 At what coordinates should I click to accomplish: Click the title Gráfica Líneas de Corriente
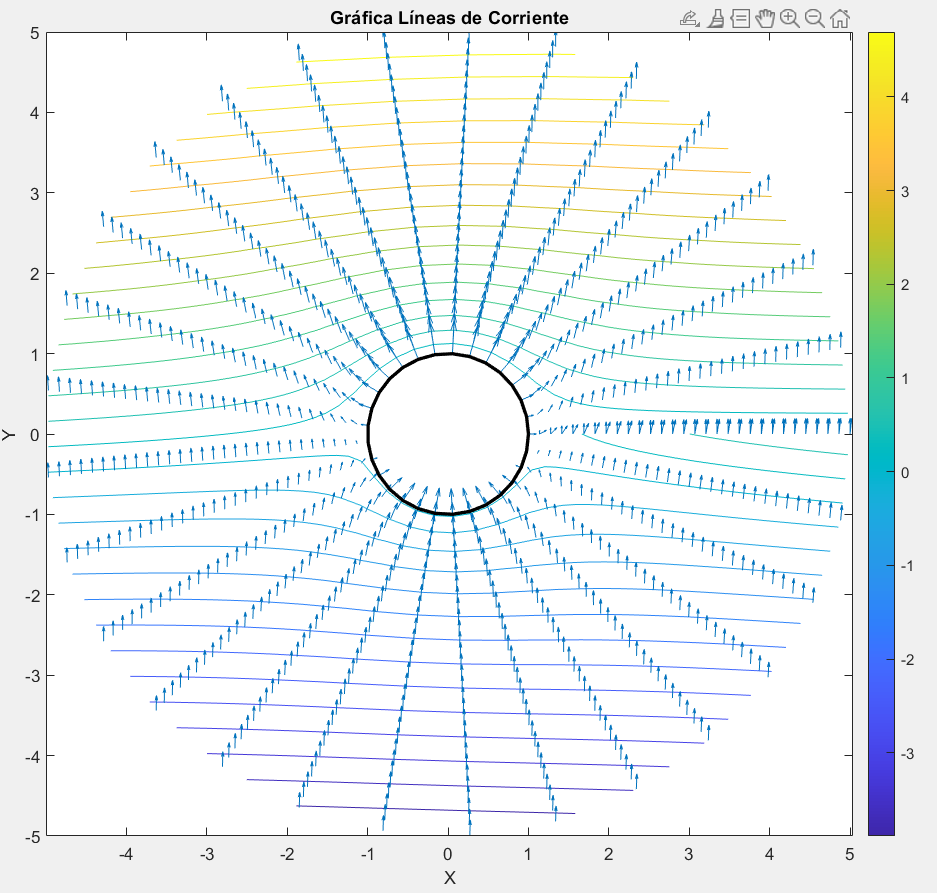tap(449, 18)
